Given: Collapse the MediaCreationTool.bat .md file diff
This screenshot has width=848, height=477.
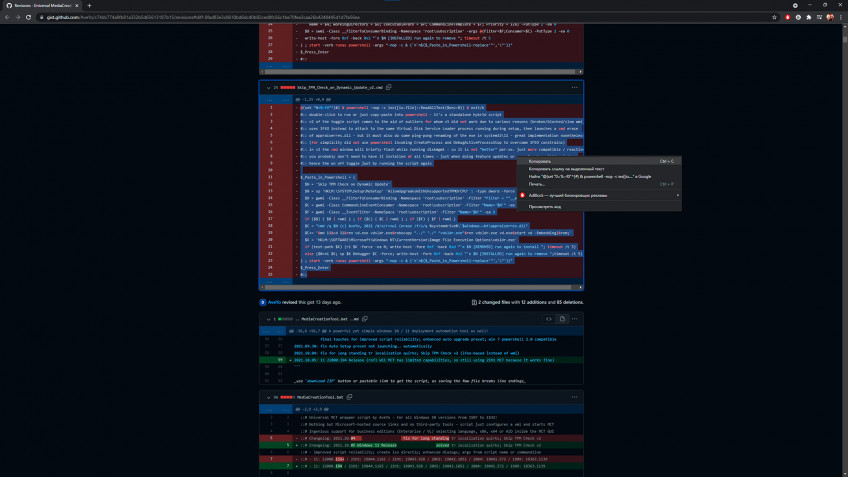Looking at the screenshot, I should (270, 318).
